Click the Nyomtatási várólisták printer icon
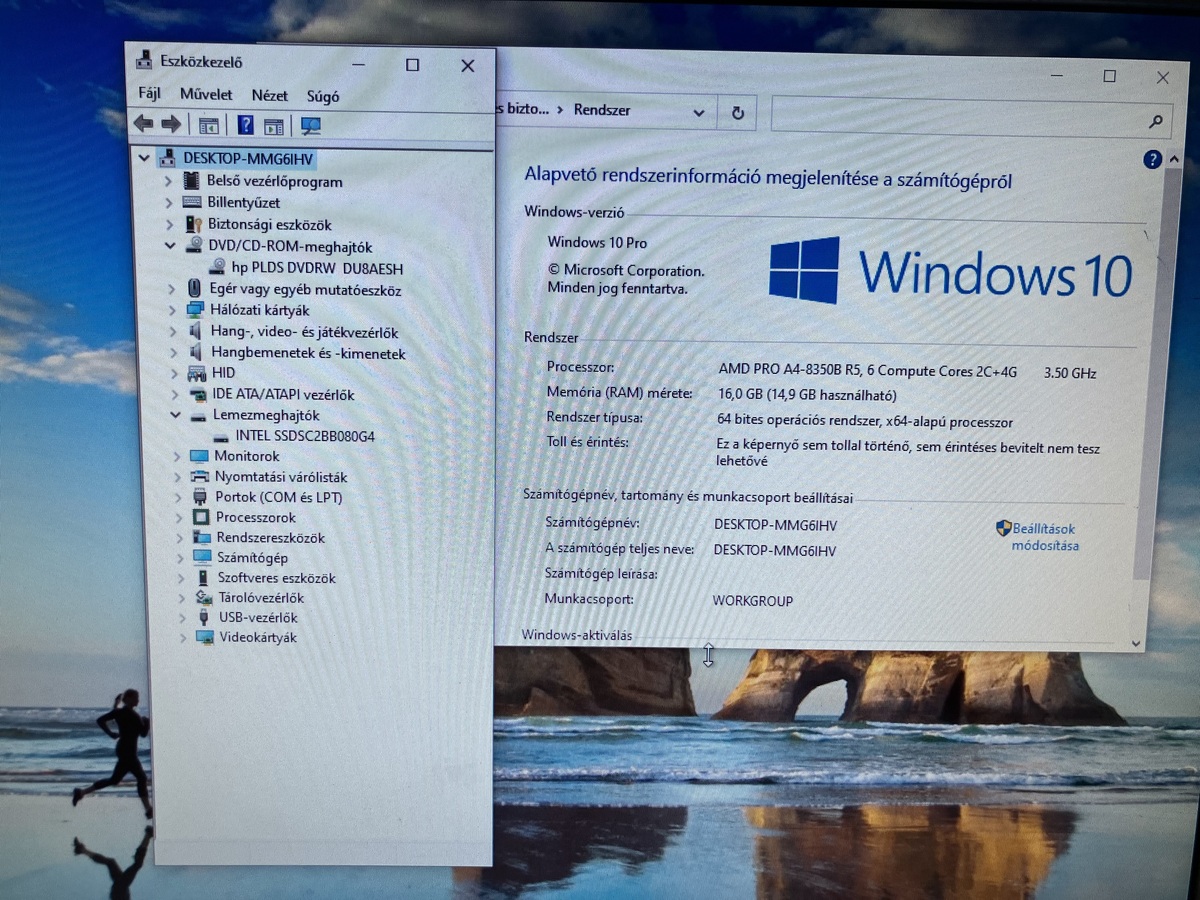The width and height of the screenshot is (1200, 900). (200, 477)
